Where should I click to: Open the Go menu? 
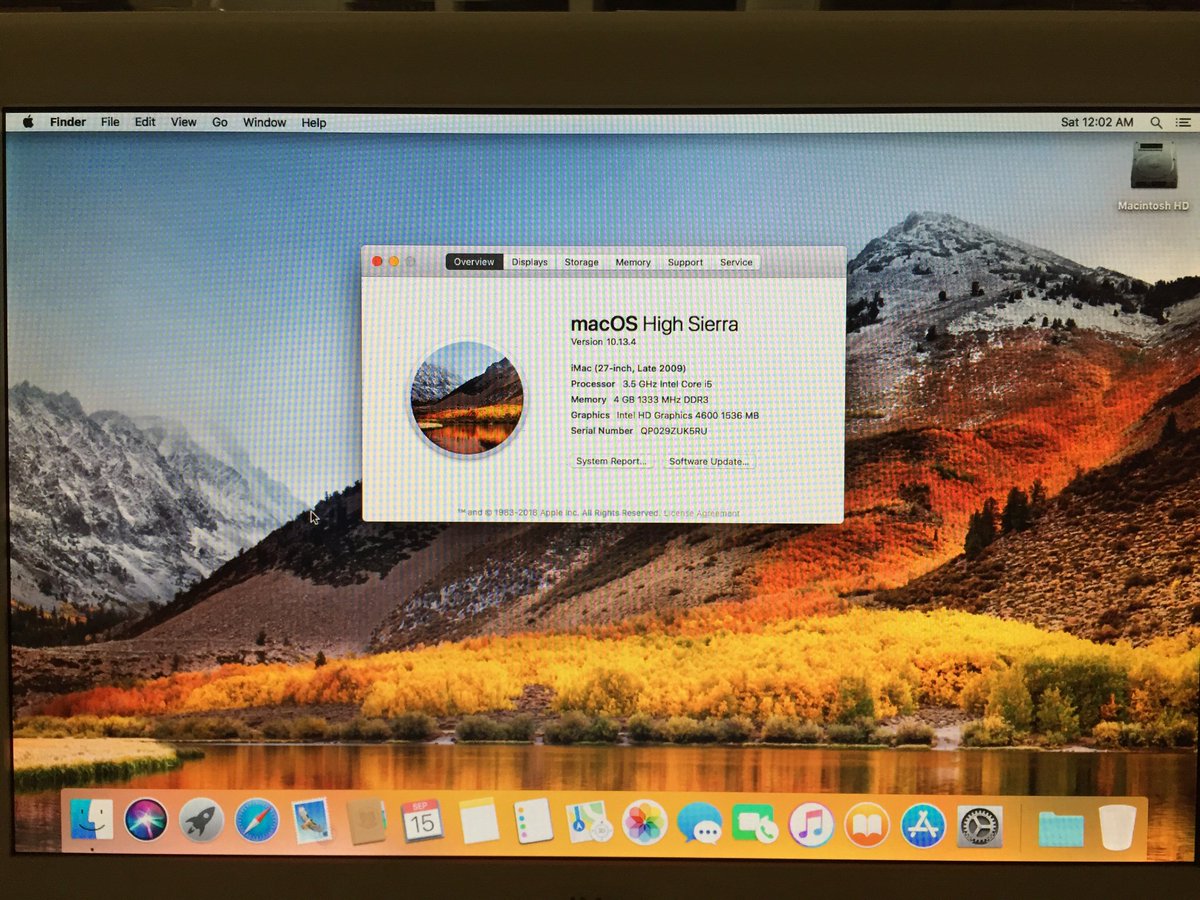(220, 122)
